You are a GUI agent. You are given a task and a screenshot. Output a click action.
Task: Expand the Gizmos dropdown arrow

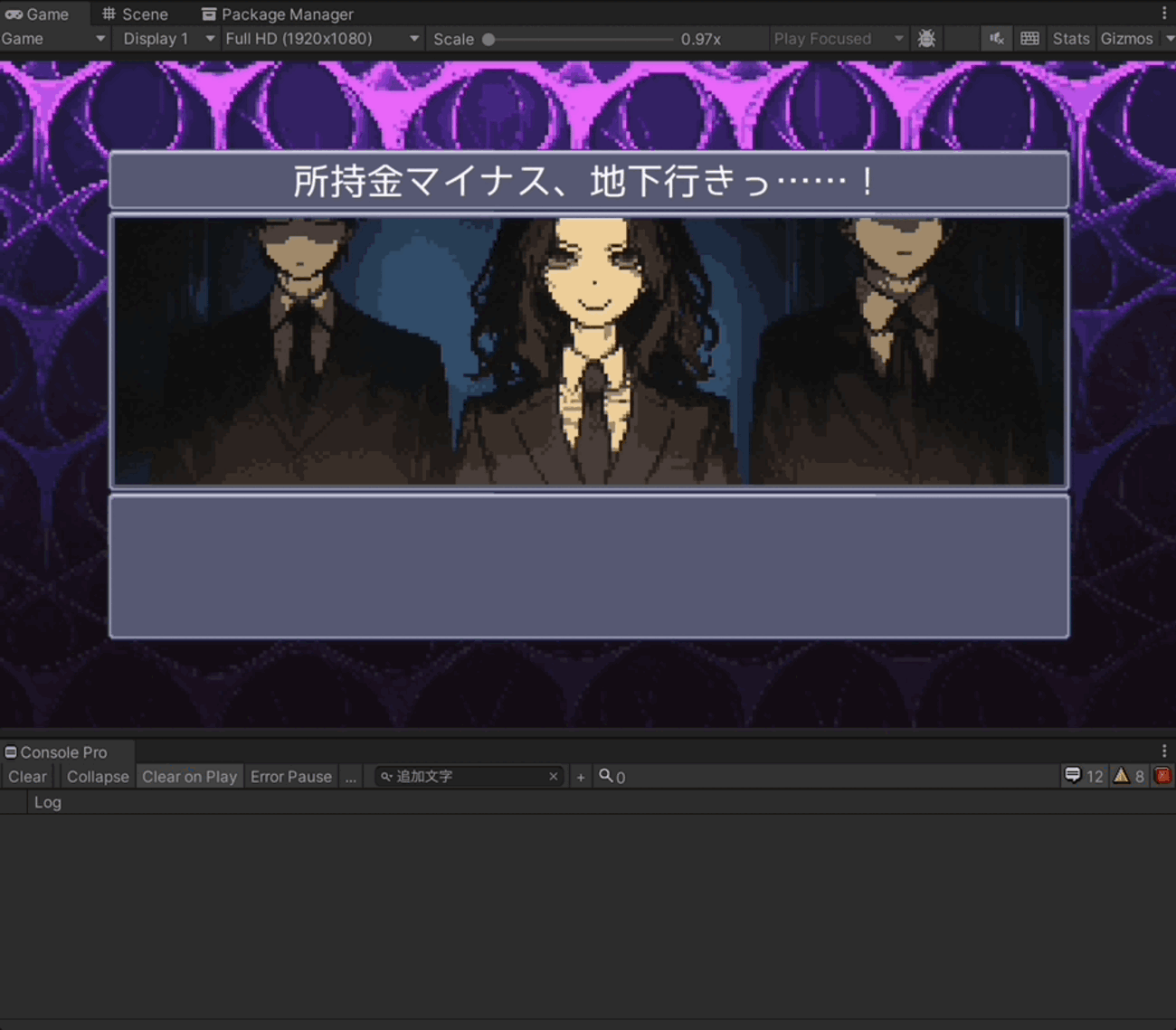tap(1169, 39)
